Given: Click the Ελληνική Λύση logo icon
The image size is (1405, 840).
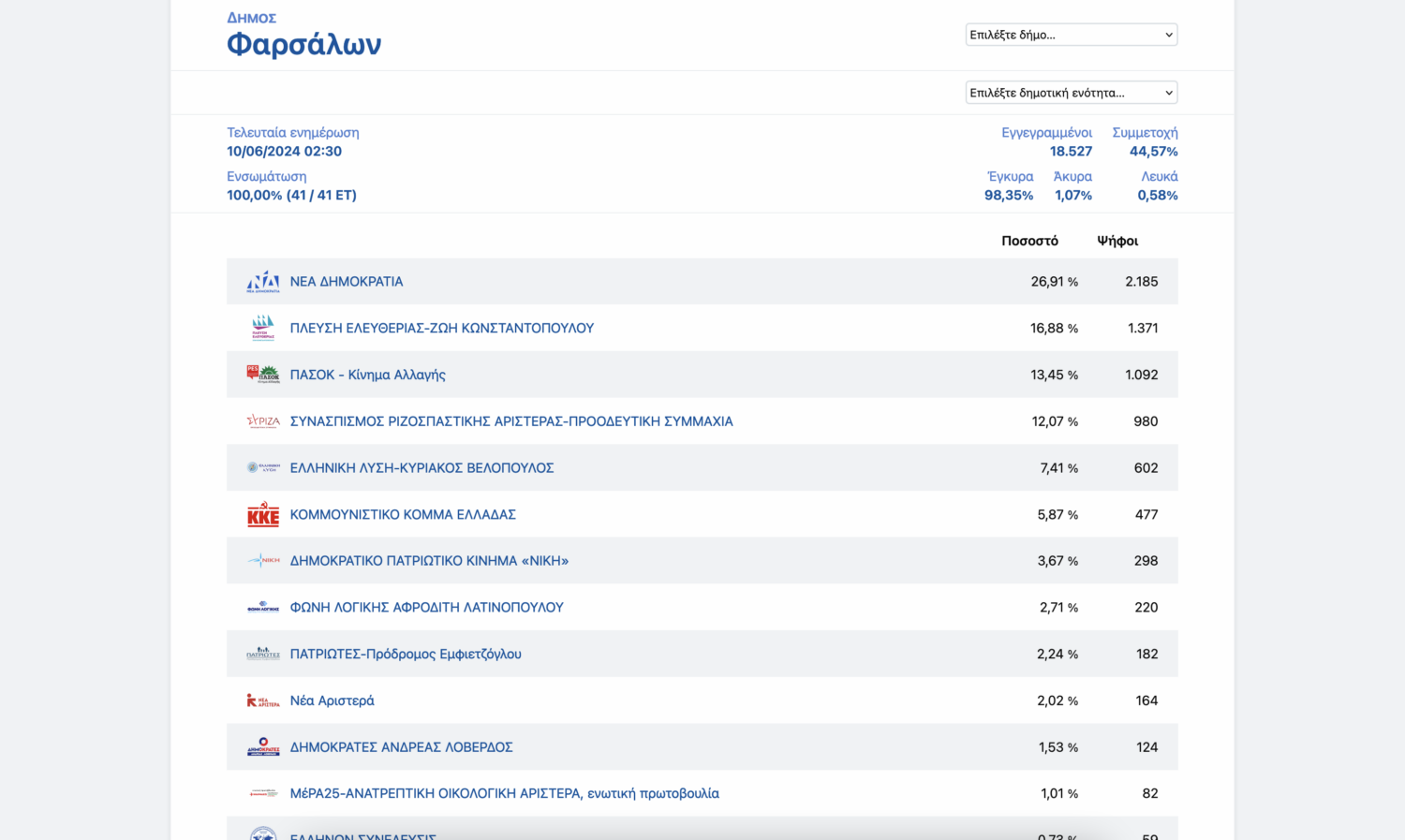Looking at the screenshot, I should pos(263,467).
